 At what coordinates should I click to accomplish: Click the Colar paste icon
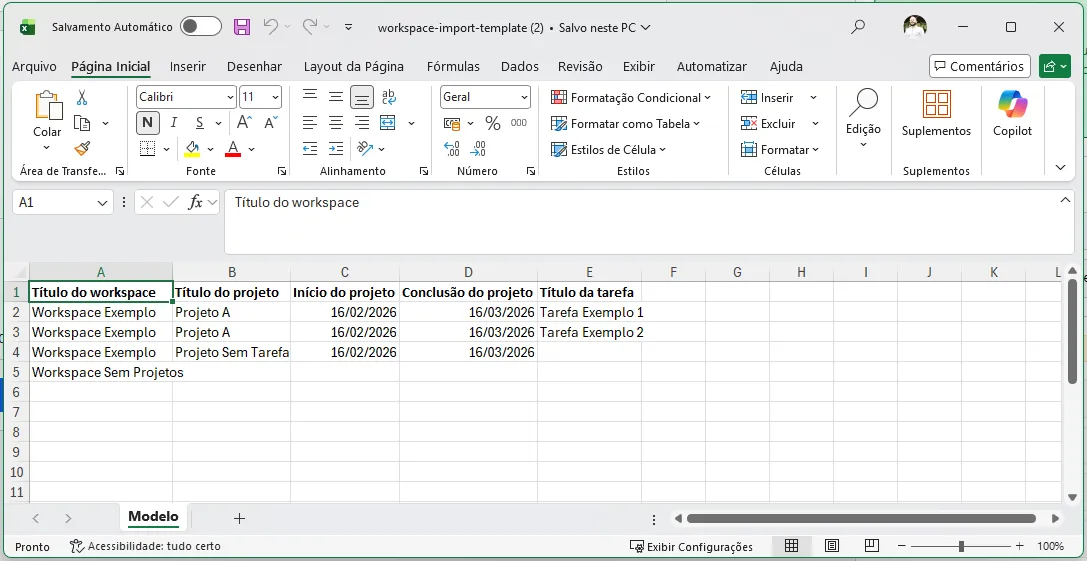point(47,105)
